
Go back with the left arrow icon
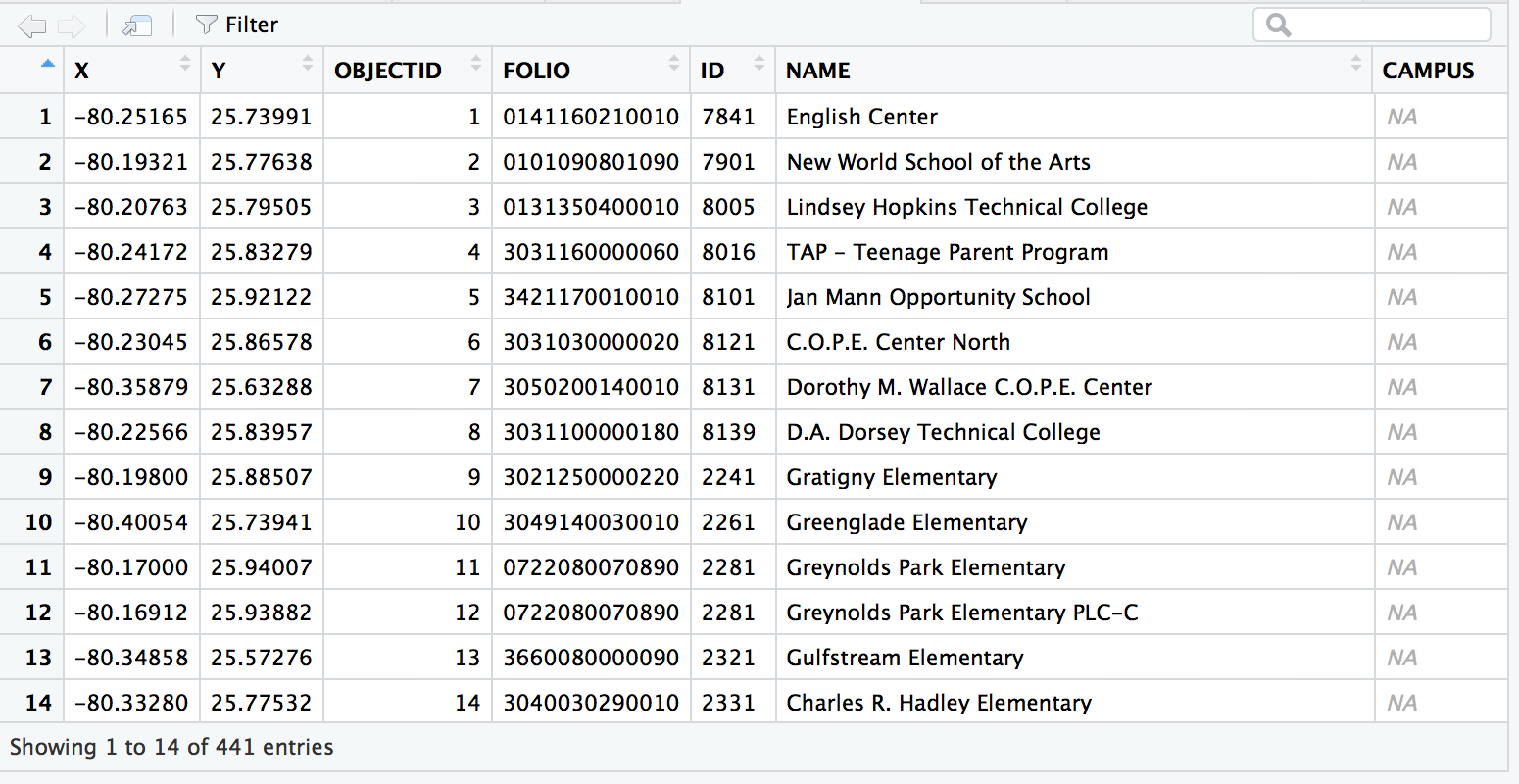pyautogui.click(x=32, y=25)
